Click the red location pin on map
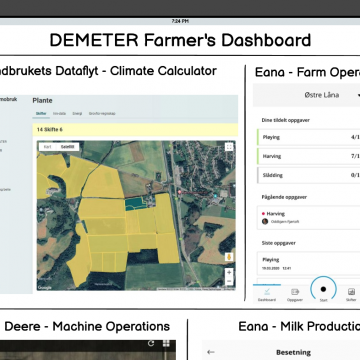The width and height of the screenshot is (360, 360). (x=180, y=192)
